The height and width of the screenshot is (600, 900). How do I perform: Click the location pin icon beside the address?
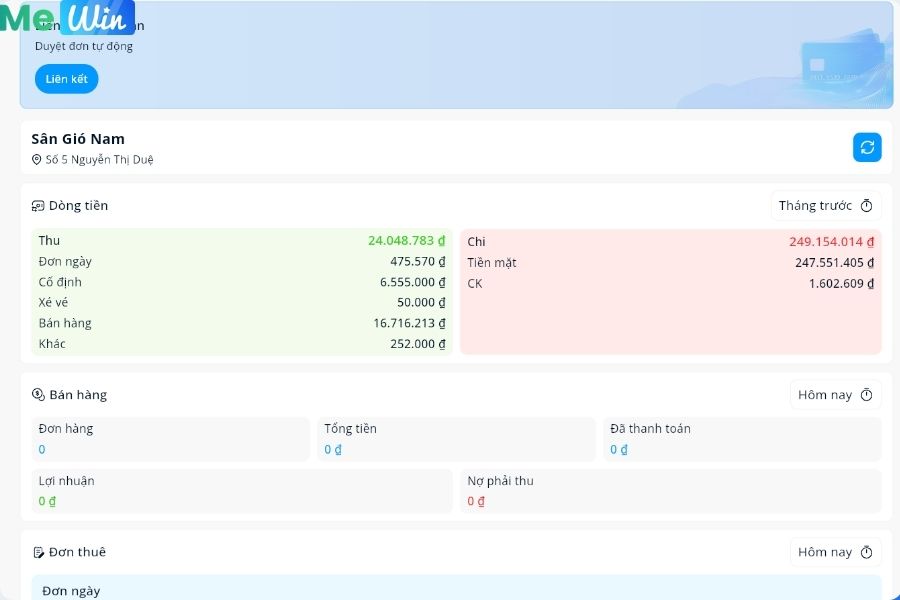[x=37, y=160]
